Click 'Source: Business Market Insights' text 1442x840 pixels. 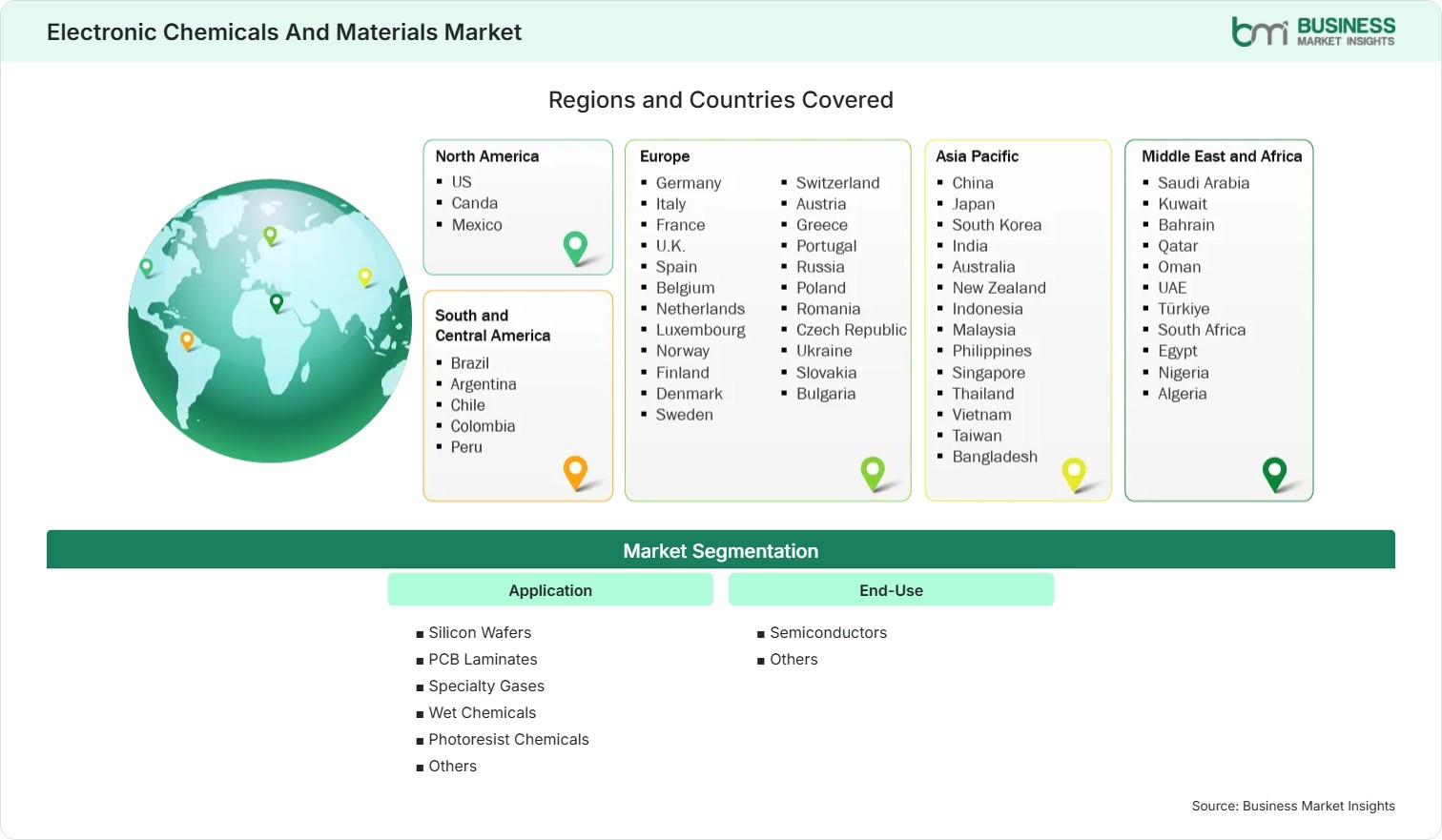pyautogui.click(x=1292, y=806)
